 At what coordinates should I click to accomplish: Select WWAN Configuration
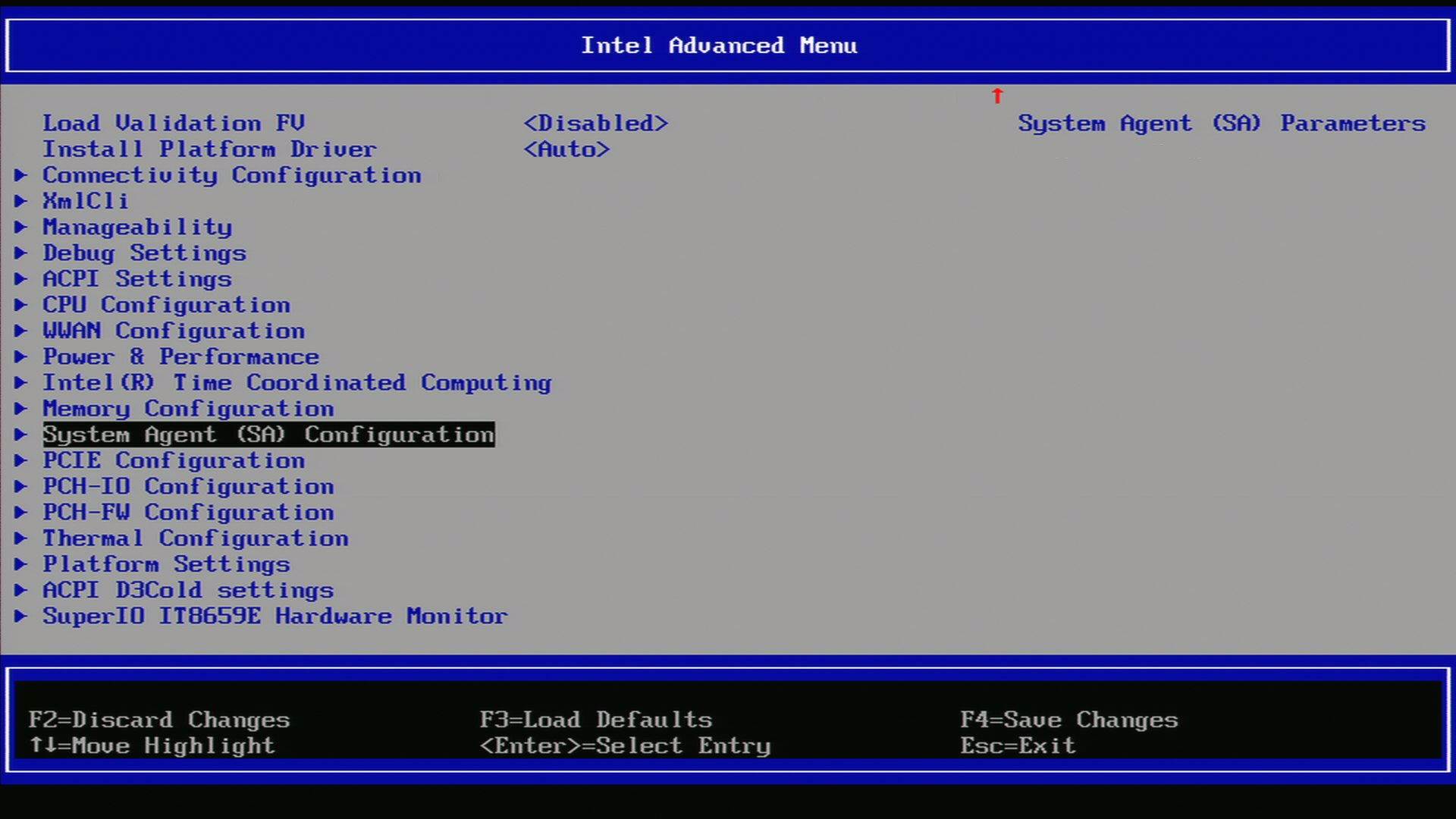[x=174, y=331]
